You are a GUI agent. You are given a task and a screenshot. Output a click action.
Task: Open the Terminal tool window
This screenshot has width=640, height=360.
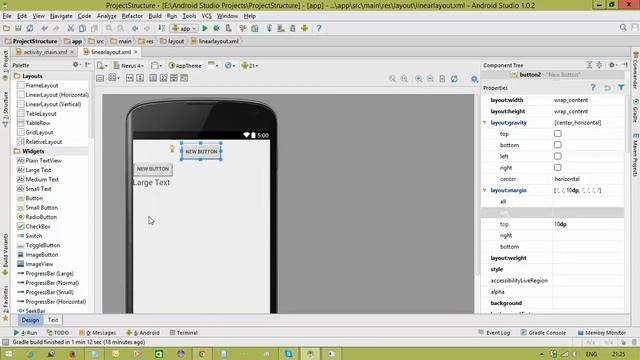click(x=183, y=333)
